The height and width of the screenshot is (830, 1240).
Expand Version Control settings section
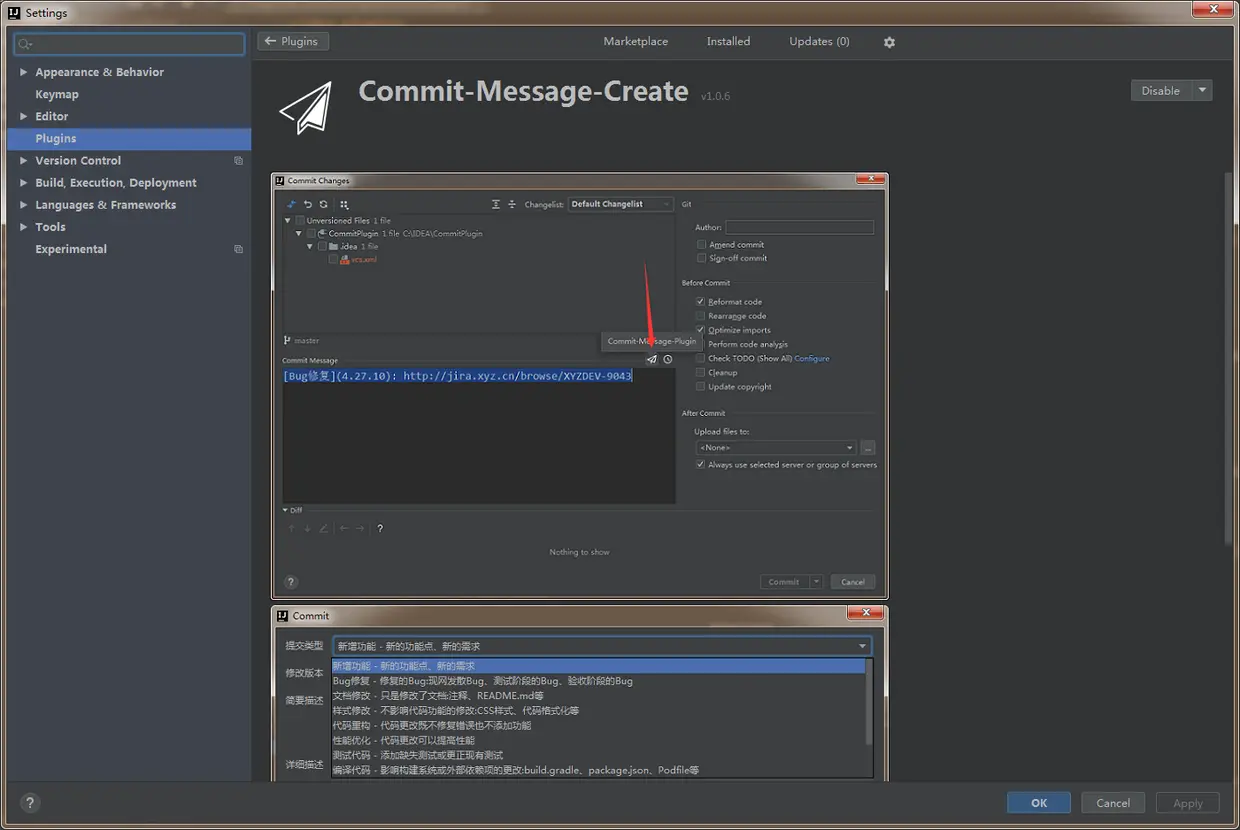pyautogui.click(x=24, y=160)
